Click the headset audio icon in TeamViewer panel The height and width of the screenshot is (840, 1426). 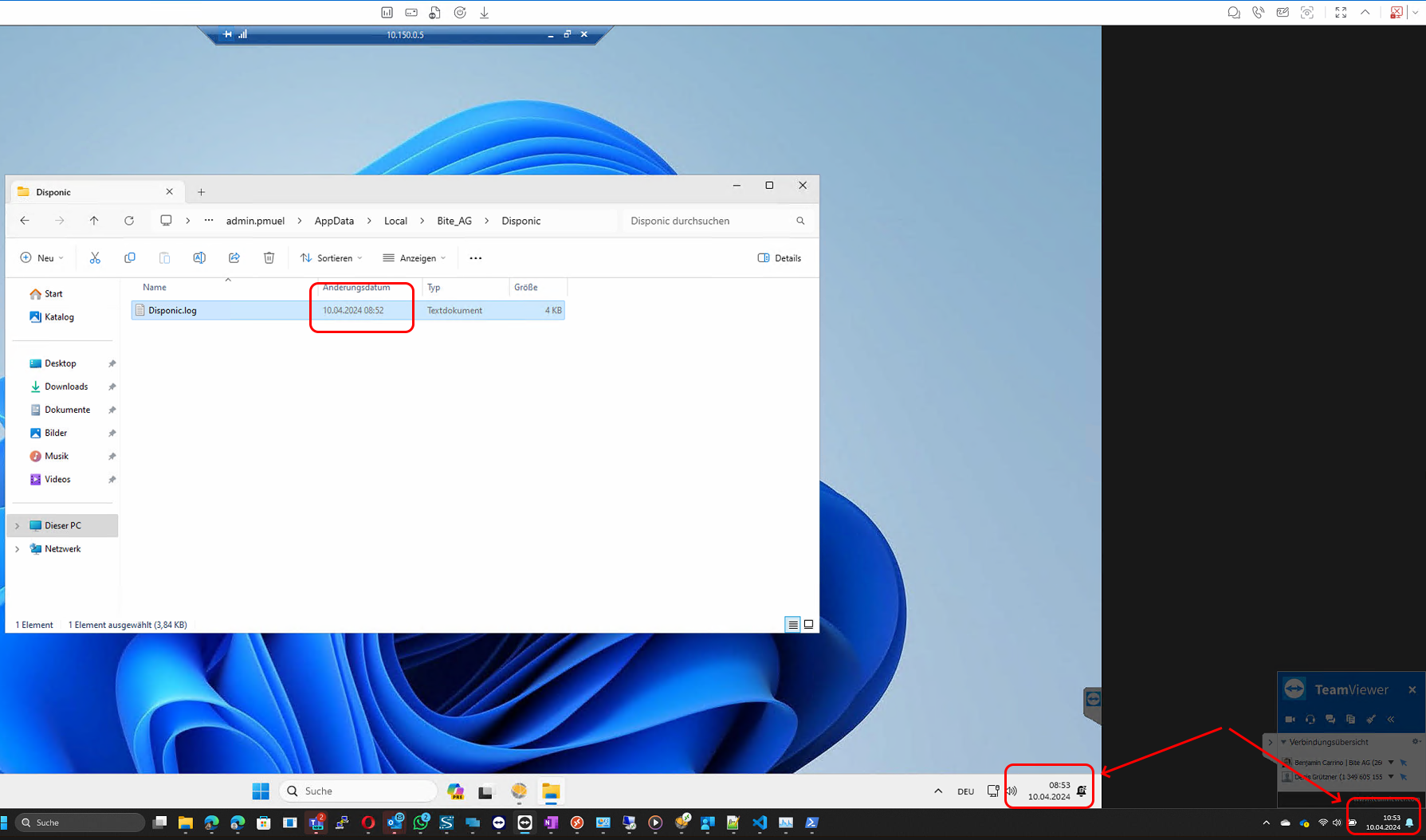1310,719
